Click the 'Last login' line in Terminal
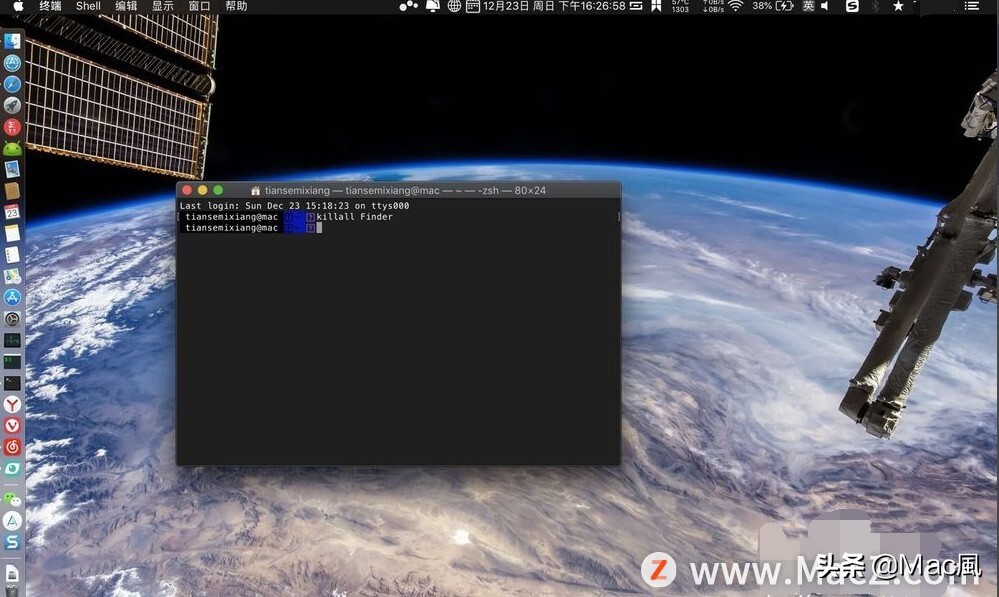Image resolution: width=999 pixels, height=597 pixels. coord(294,206)
